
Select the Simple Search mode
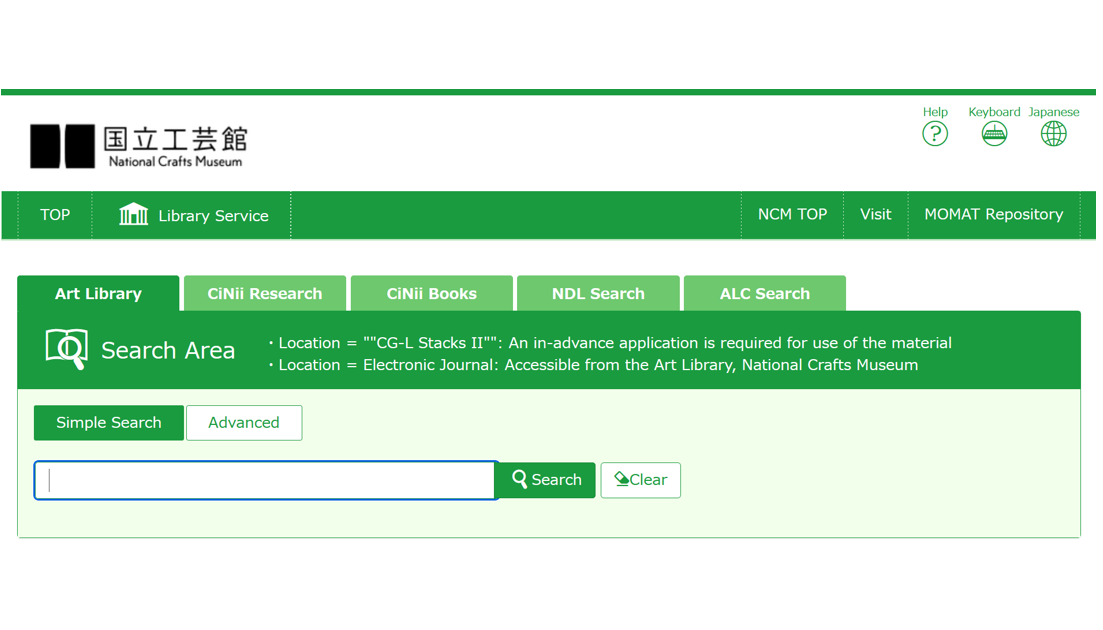109,423
